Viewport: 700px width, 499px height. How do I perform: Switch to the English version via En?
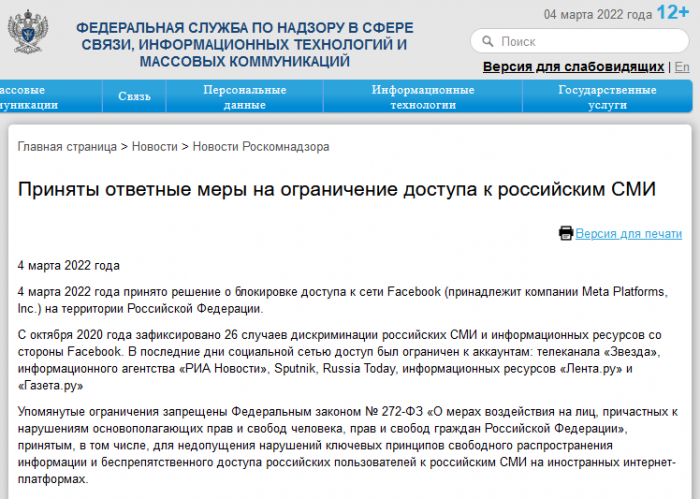682,67
